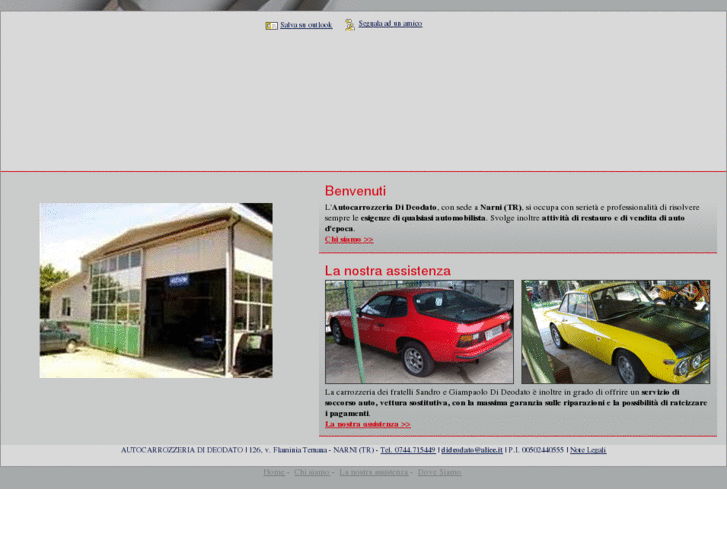Click the 'P.I. 00502440555' footer text

tap(536, 450)
